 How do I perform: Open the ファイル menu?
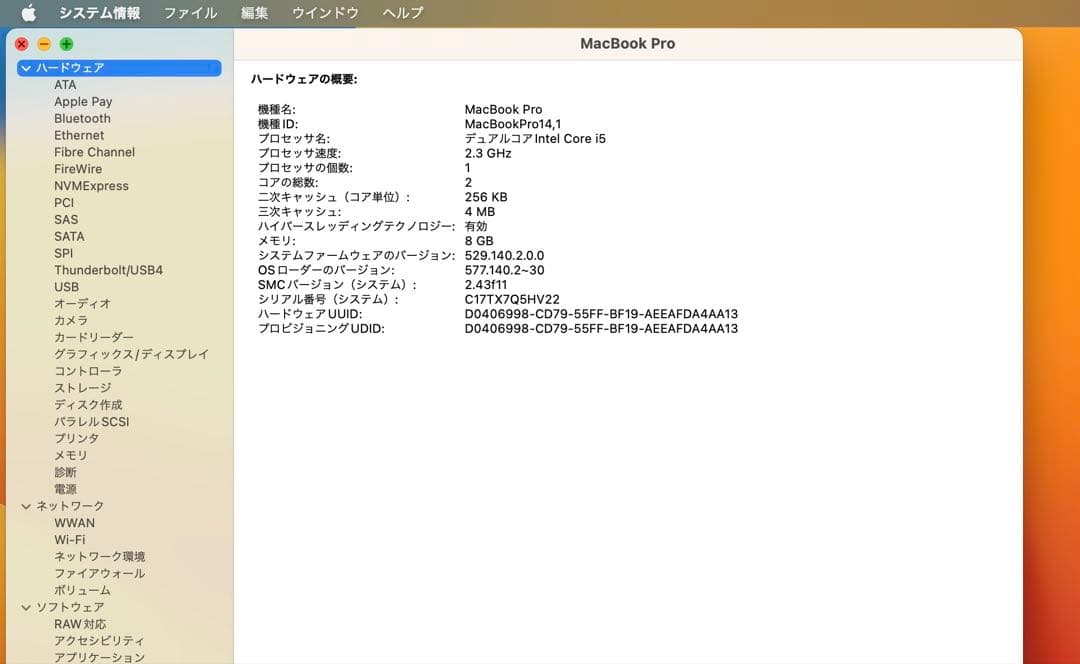coord(190,13)
